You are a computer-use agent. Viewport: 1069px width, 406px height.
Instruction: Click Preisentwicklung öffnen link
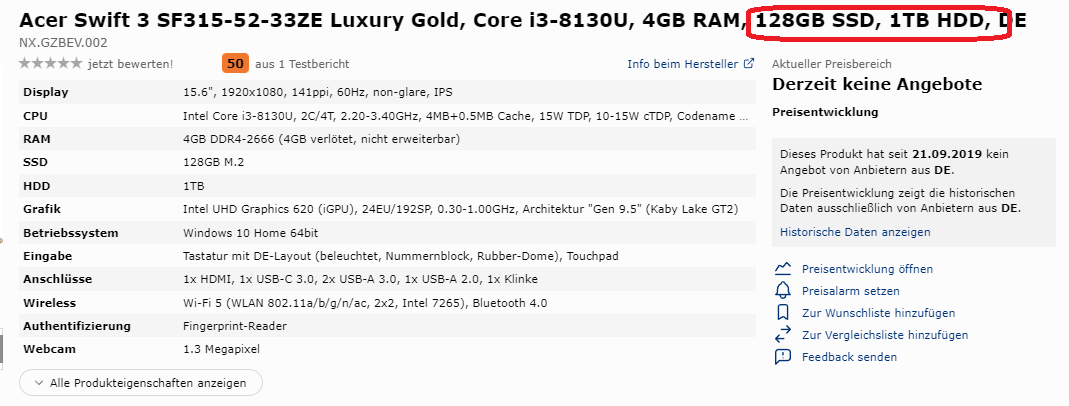tap(867, 269)
